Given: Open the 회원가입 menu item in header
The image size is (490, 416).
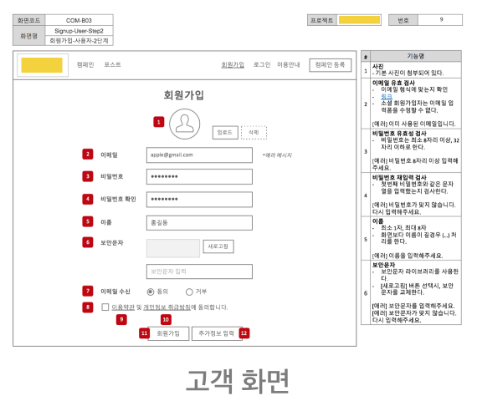Looking at the screenshot, I should coord(233,65).
